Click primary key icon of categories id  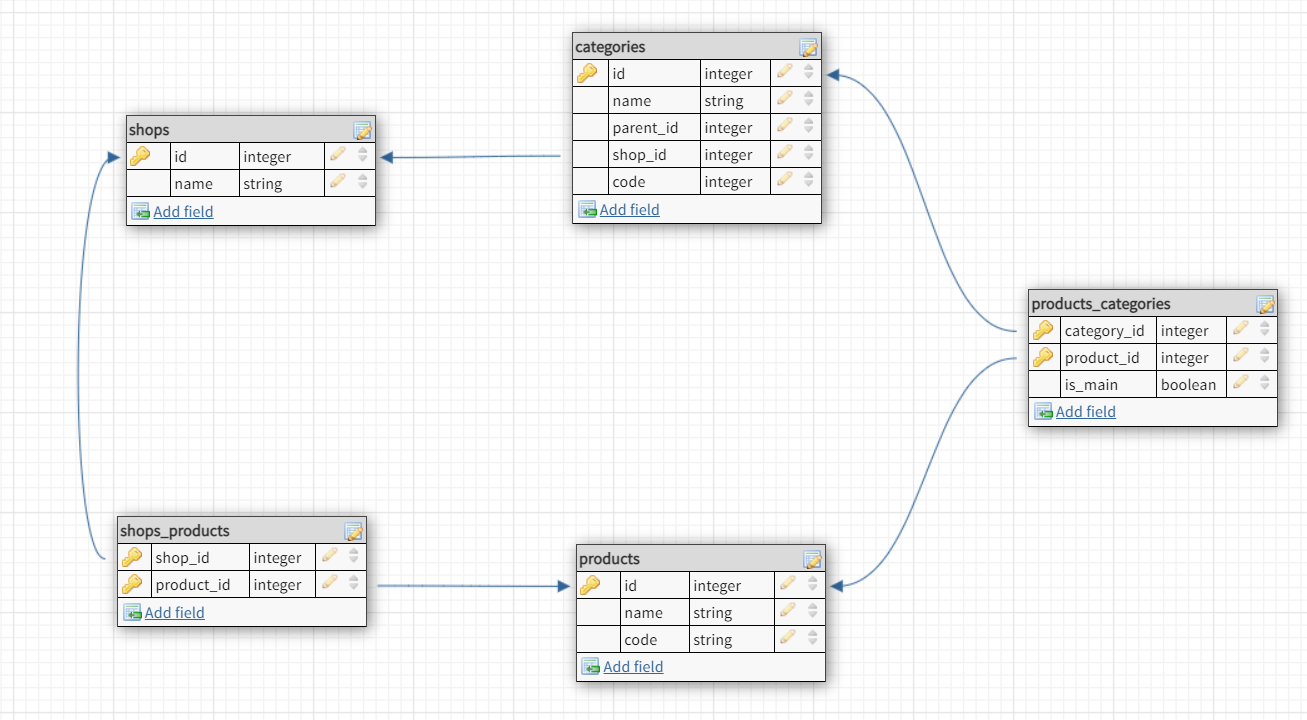coord(587,73)
